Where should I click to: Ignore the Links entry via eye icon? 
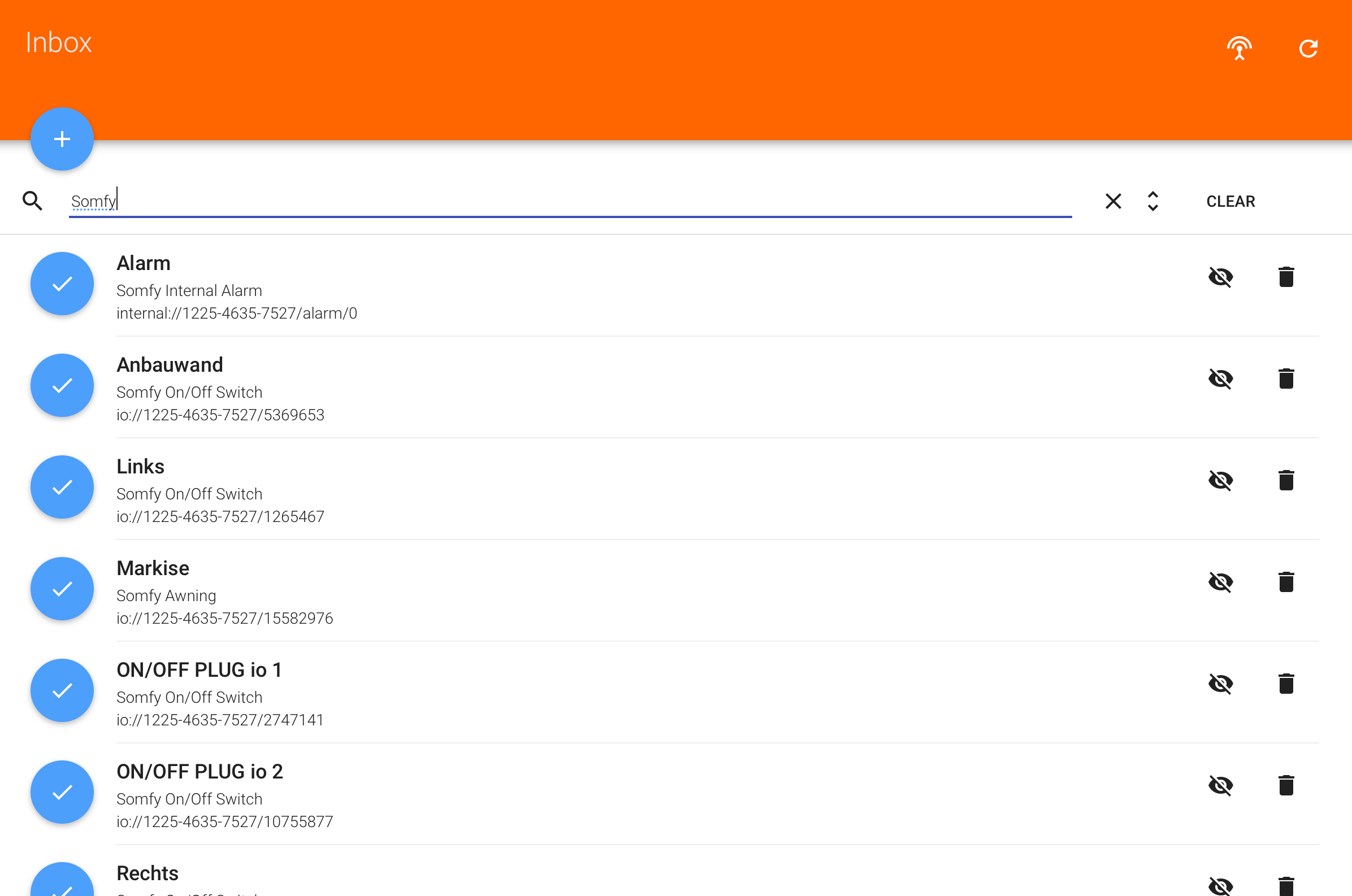pyautogui.click(x=1220, y=481)
